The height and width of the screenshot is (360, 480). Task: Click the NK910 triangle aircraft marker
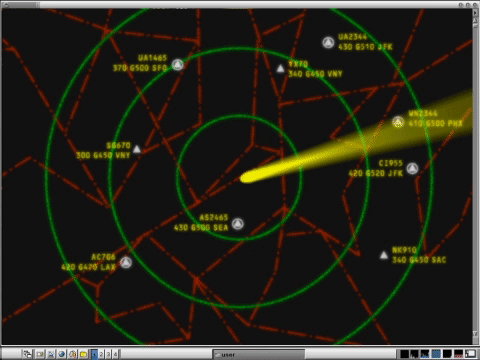[384, 255]
